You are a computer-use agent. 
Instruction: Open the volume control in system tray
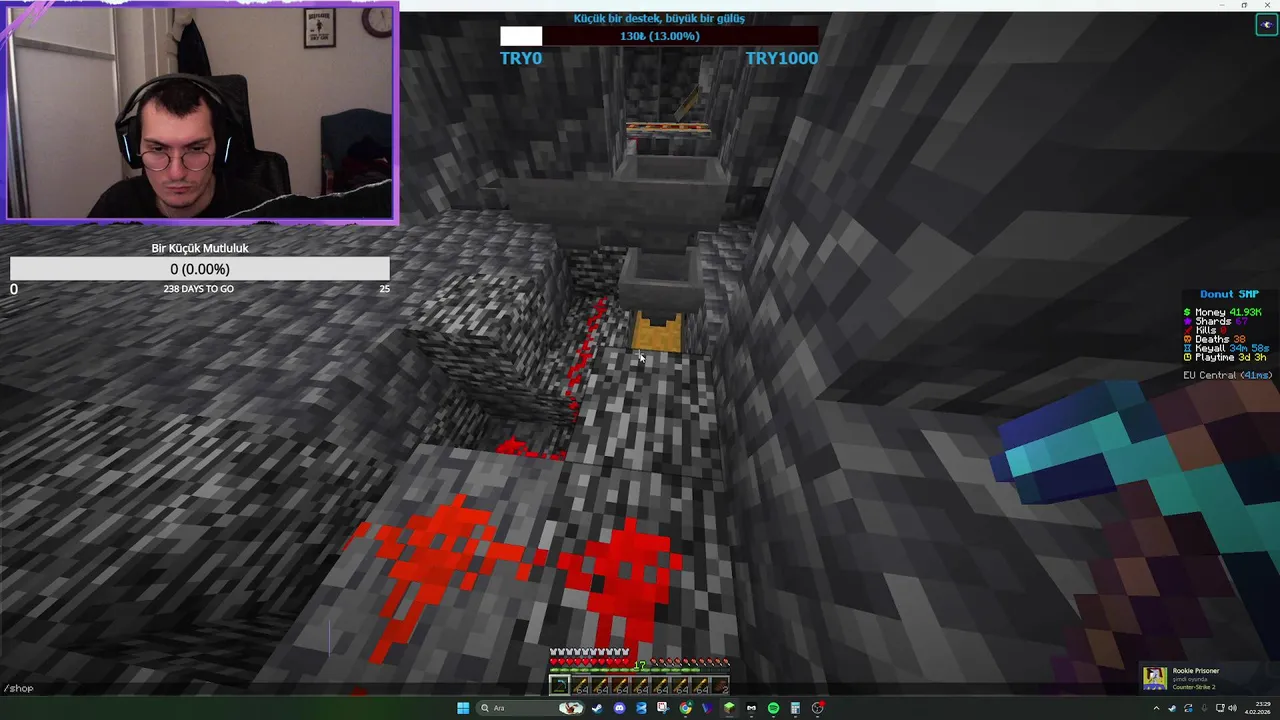[x=1232, y=708]
